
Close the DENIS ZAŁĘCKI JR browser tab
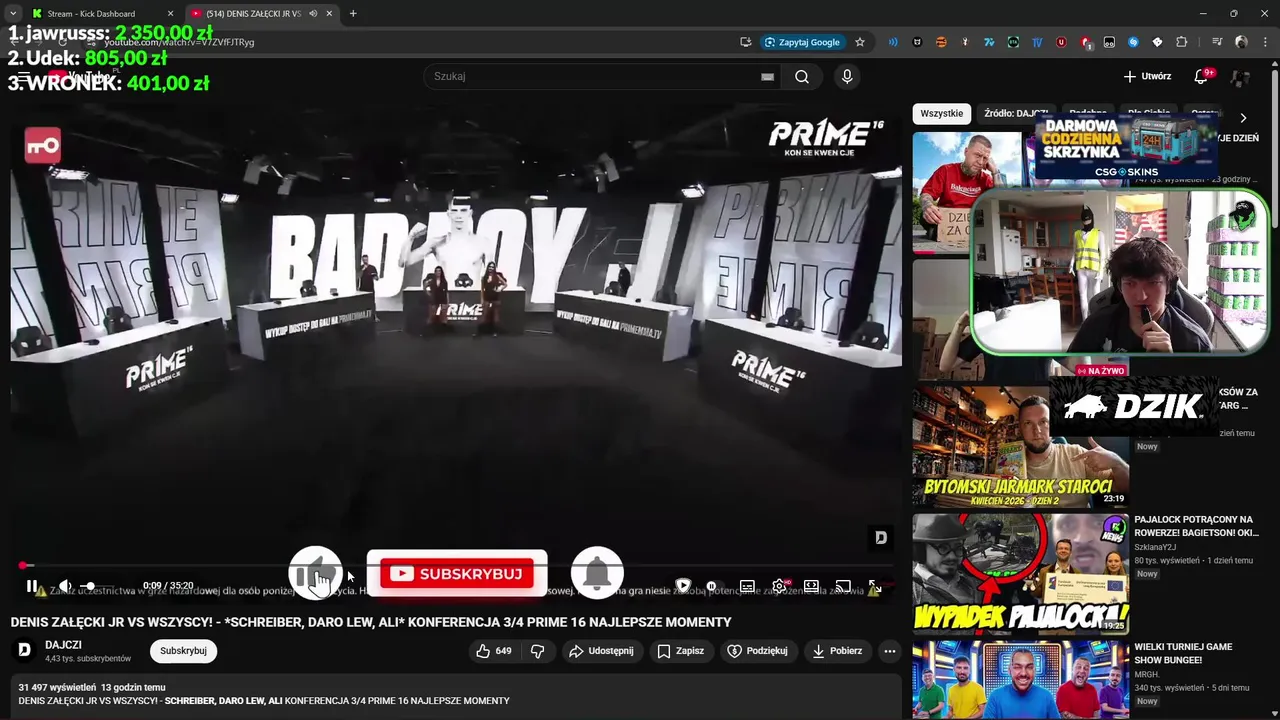329,13
